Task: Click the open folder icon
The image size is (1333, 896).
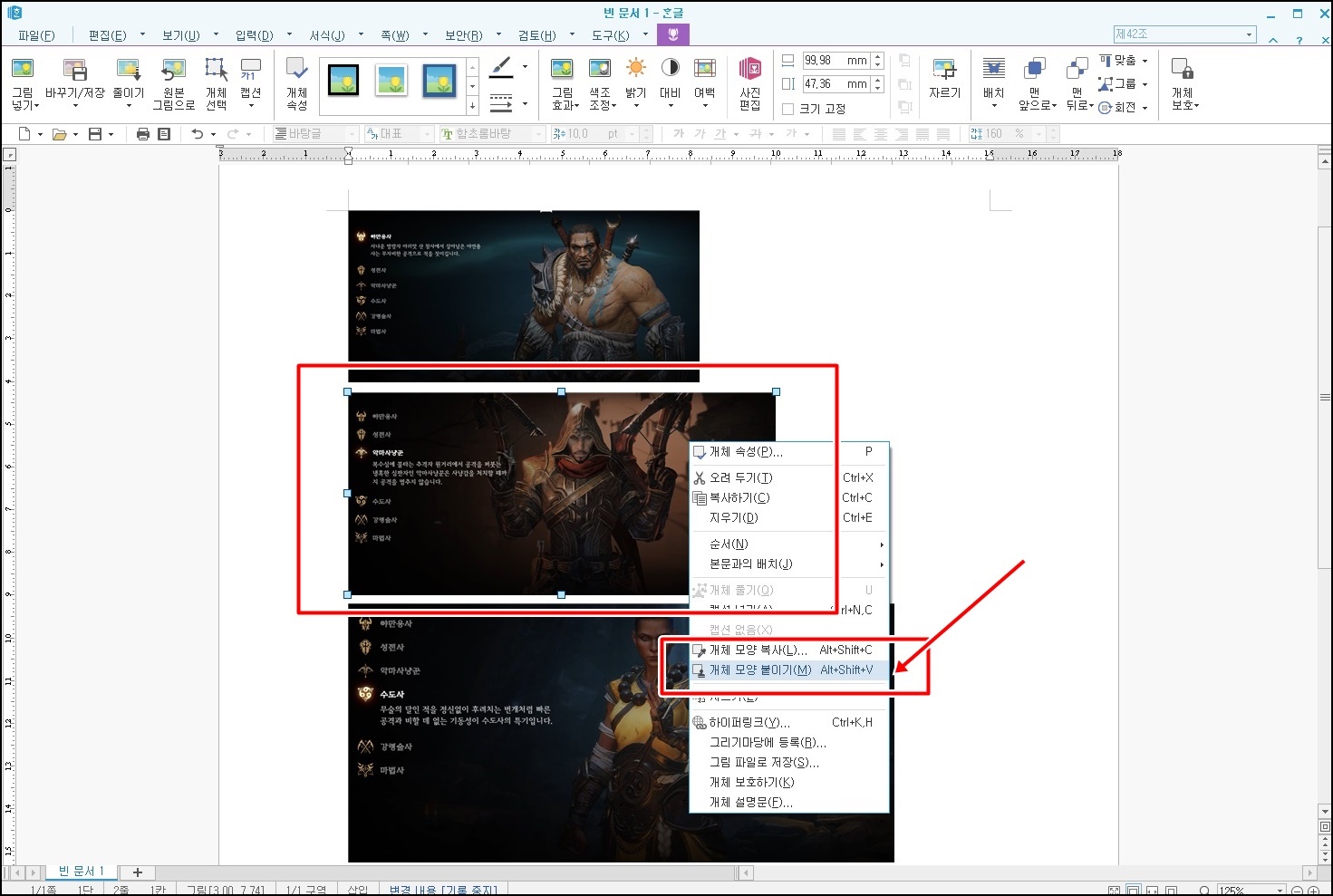Action: point(59,134)
